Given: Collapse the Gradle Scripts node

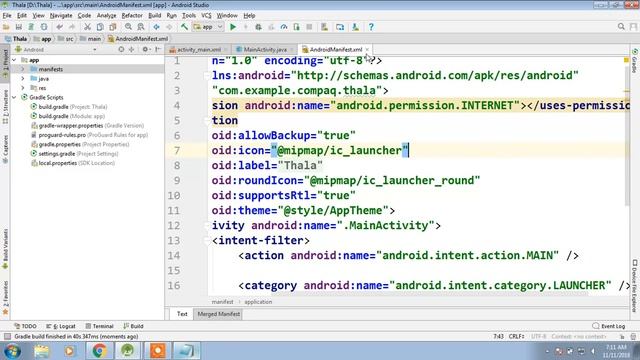Looking at the screenshot, I should click(14, 97).
